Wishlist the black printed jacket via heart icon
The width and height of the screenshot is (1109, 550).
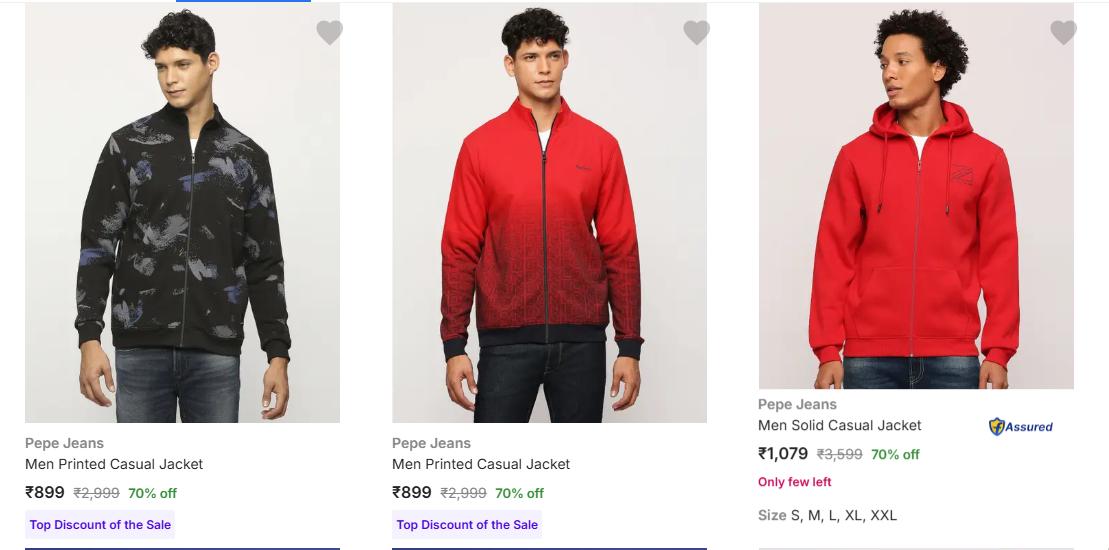(x=329, y=33)
